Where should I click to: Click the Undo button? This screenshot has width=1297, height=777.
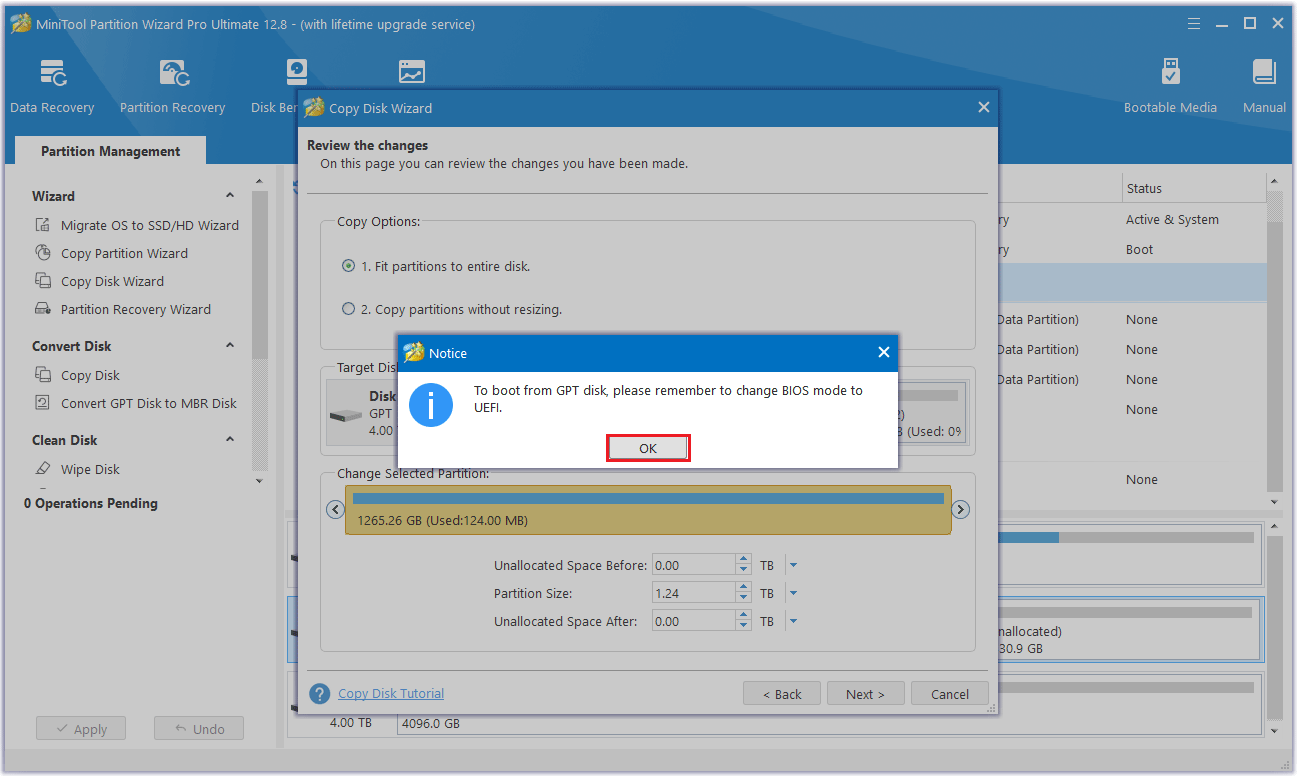tap(199, 729)
